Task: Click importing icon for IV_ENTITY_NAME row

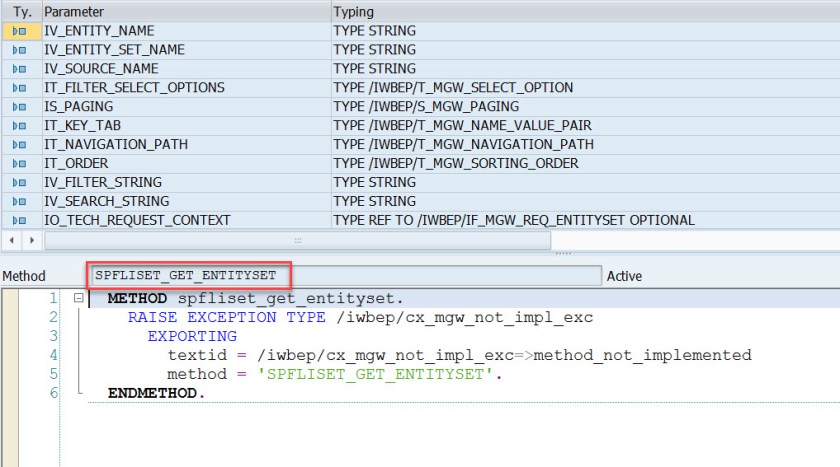Action: click(19, 31)
